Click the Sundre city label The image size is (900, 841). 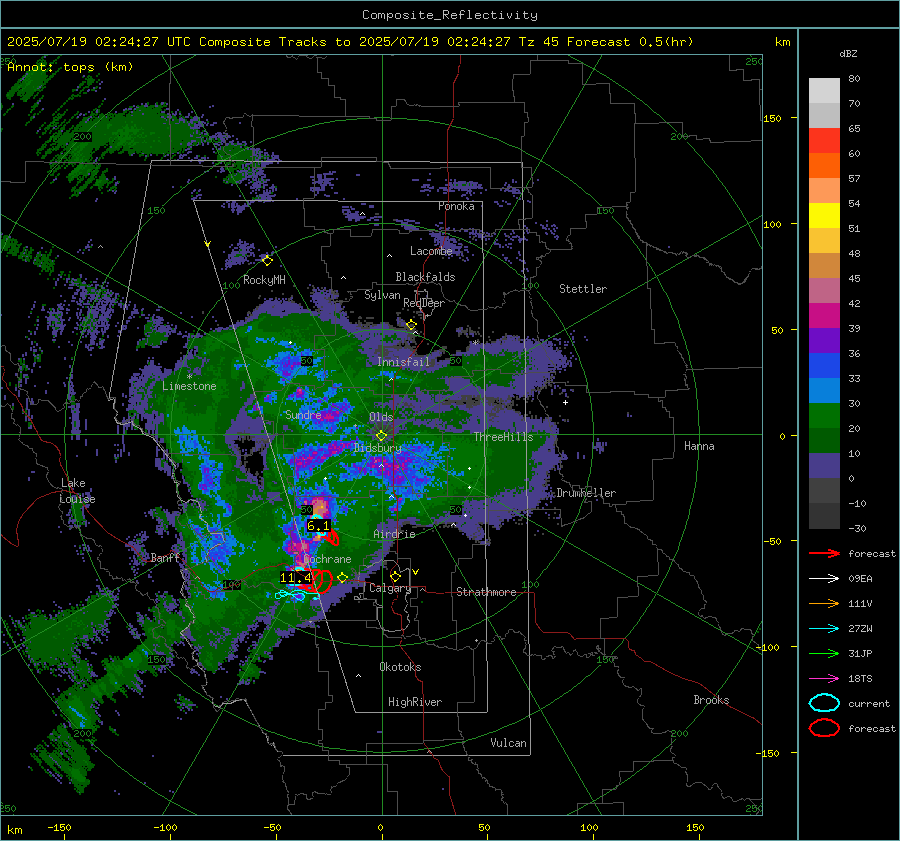tap(303, 415)
